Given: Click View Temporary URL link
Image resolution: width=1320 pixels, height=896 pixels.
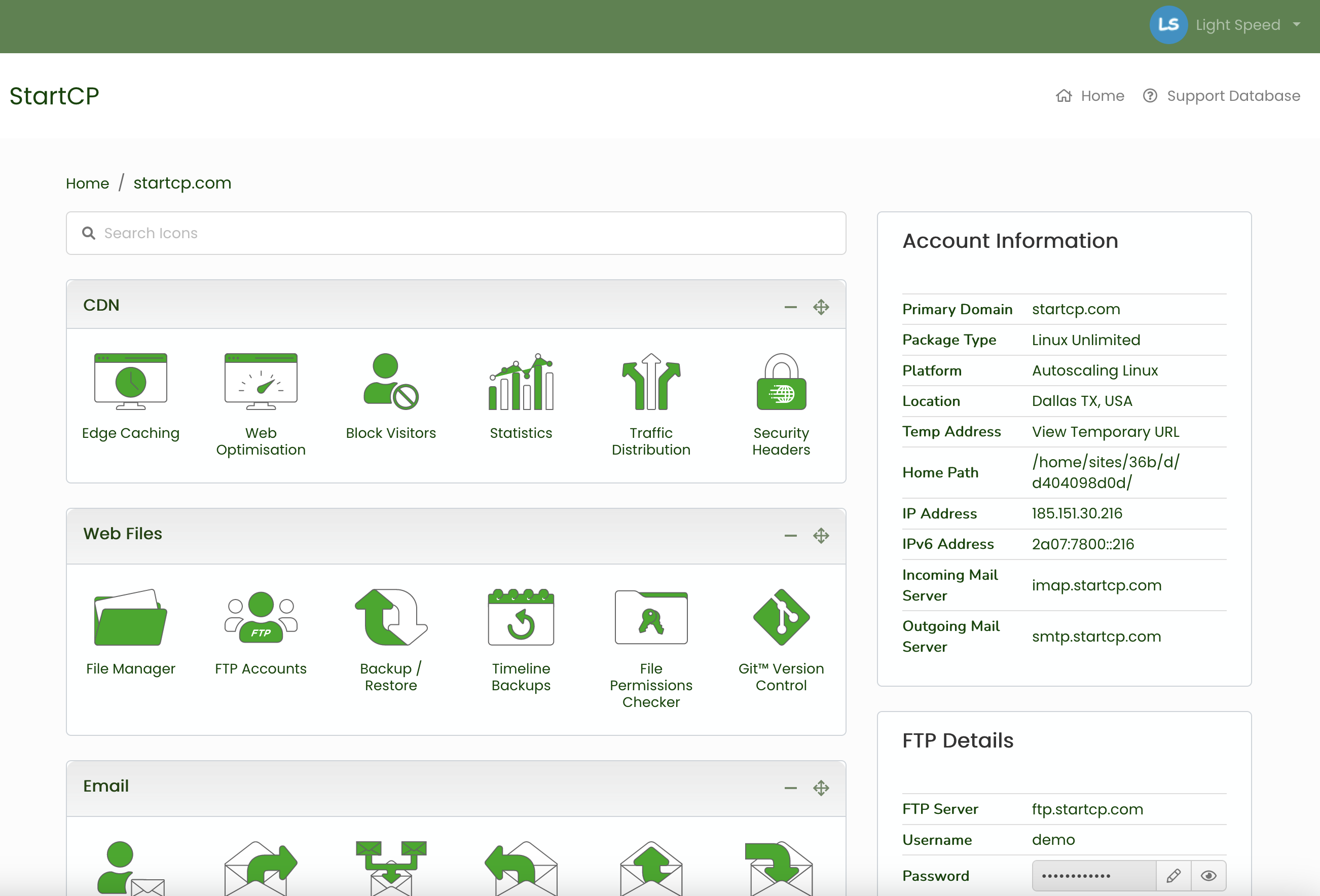Looking at the screenshot, I should point(1105,432).
